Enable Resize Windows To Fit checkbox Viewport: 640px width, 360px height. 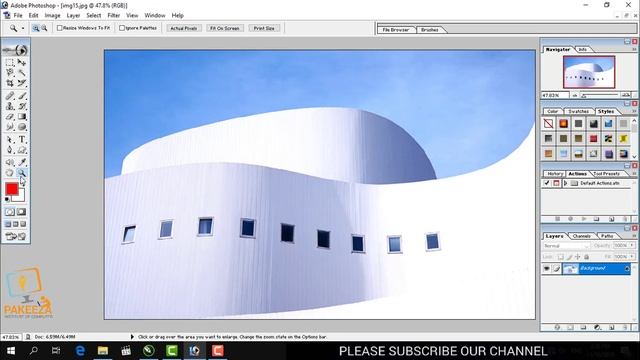coord(60,28)
